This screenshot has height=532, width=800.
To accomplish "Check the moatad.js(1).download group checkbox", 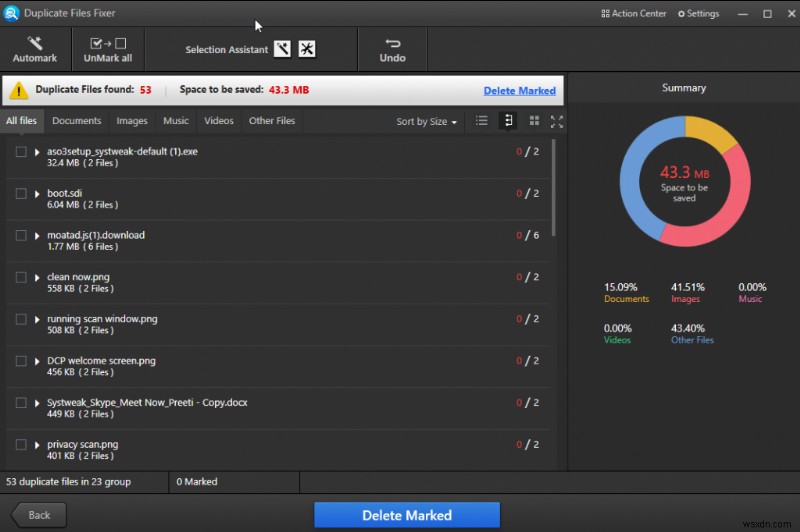I will (x=21, y=236).
